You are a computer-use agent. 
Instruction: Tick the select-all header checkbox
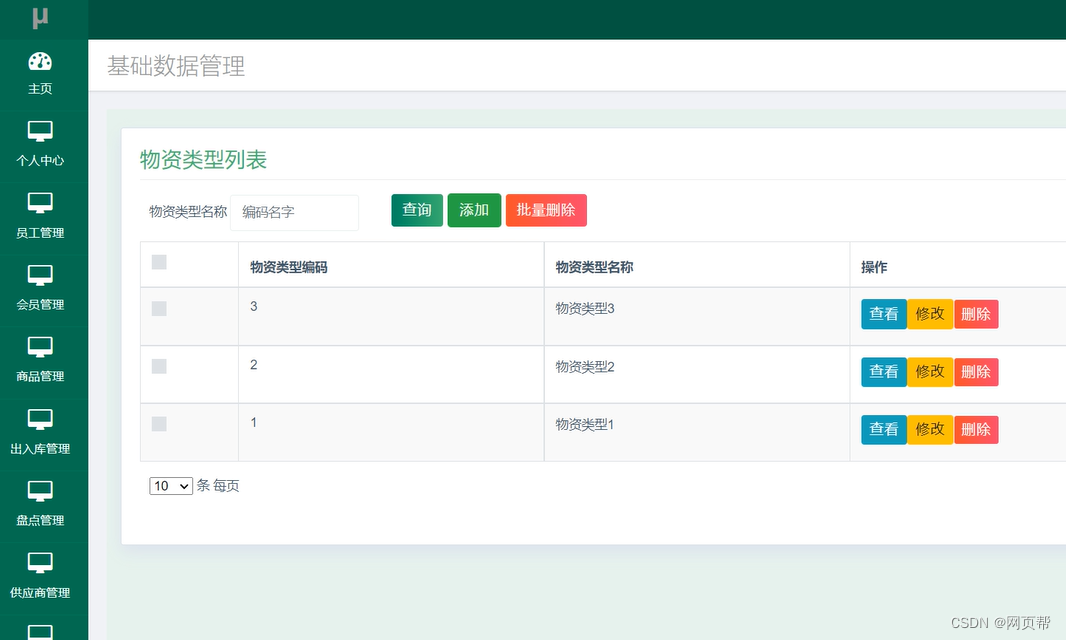pos(159,262)
